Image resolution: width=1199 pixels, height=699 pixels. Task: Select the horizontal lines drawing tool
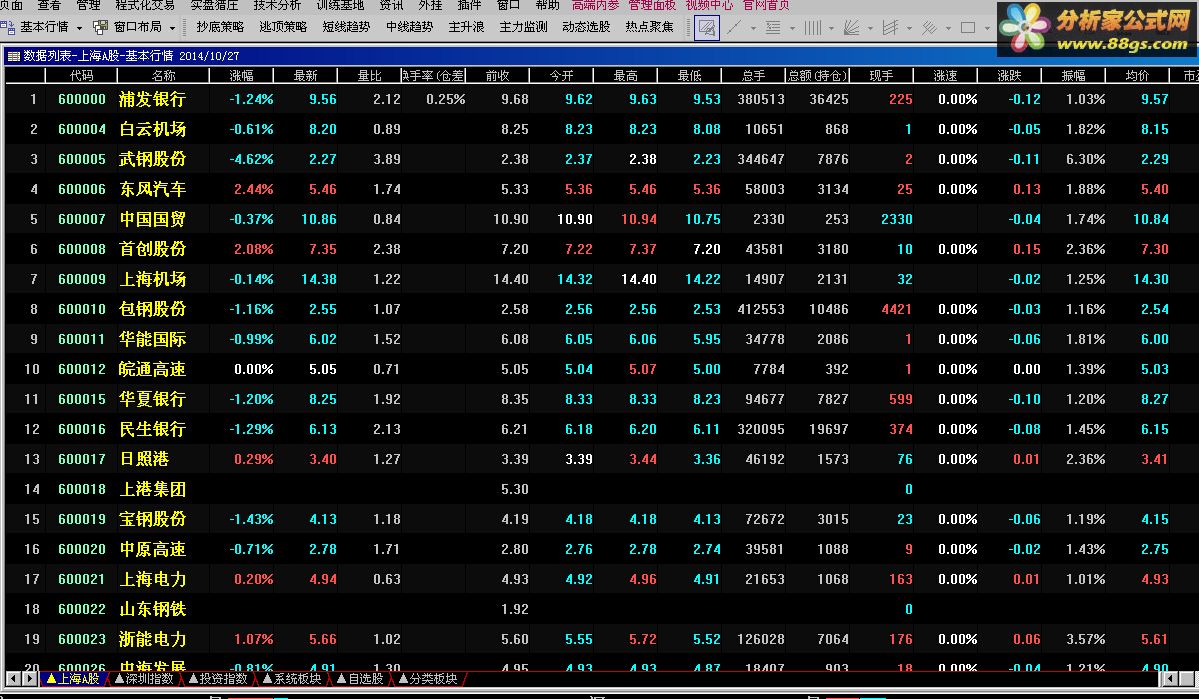pos(773,28)
